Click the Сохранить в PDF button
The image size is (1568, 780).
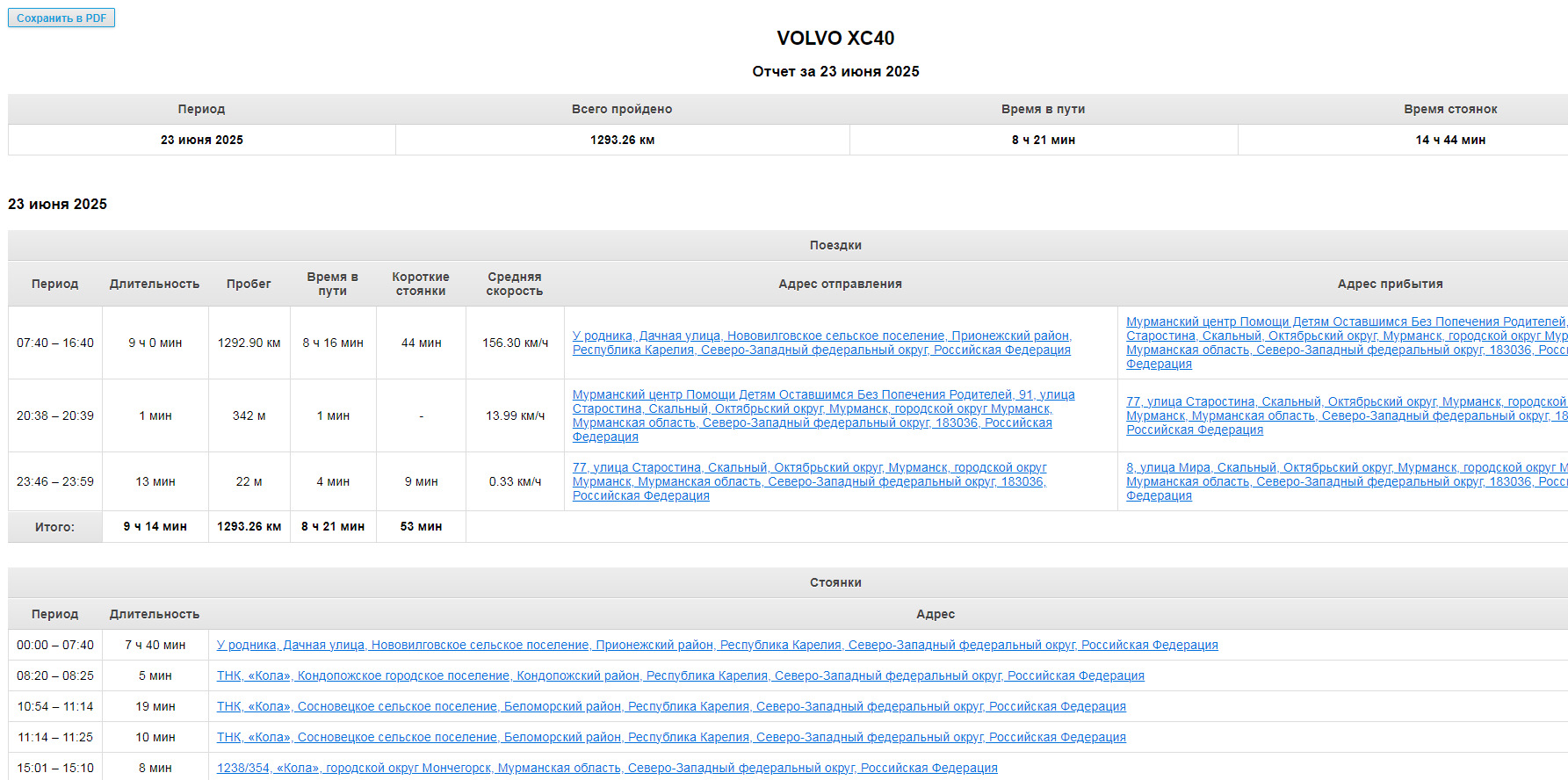pos(61,18)
